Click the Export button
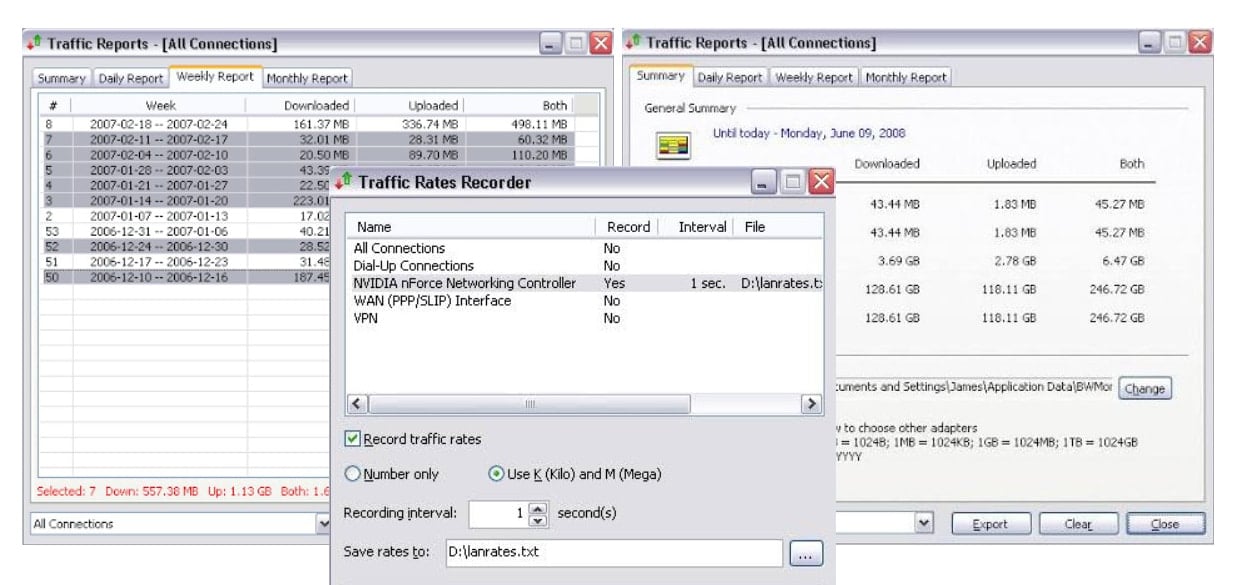The image size is (1240, 585). click(x=990, y=524)
